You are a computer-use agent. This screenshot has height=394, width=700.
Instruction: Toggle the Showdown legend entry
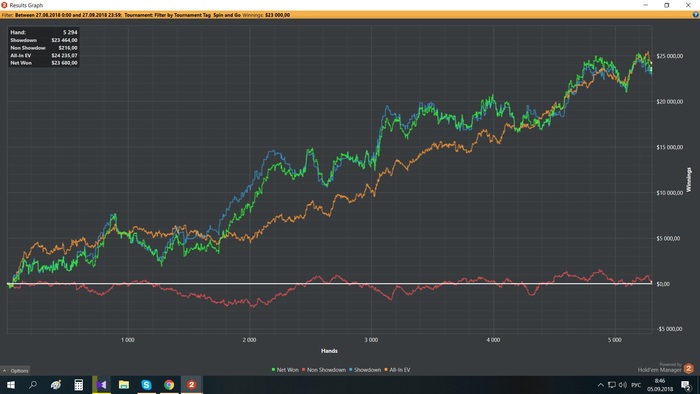(x=365, y=370)
